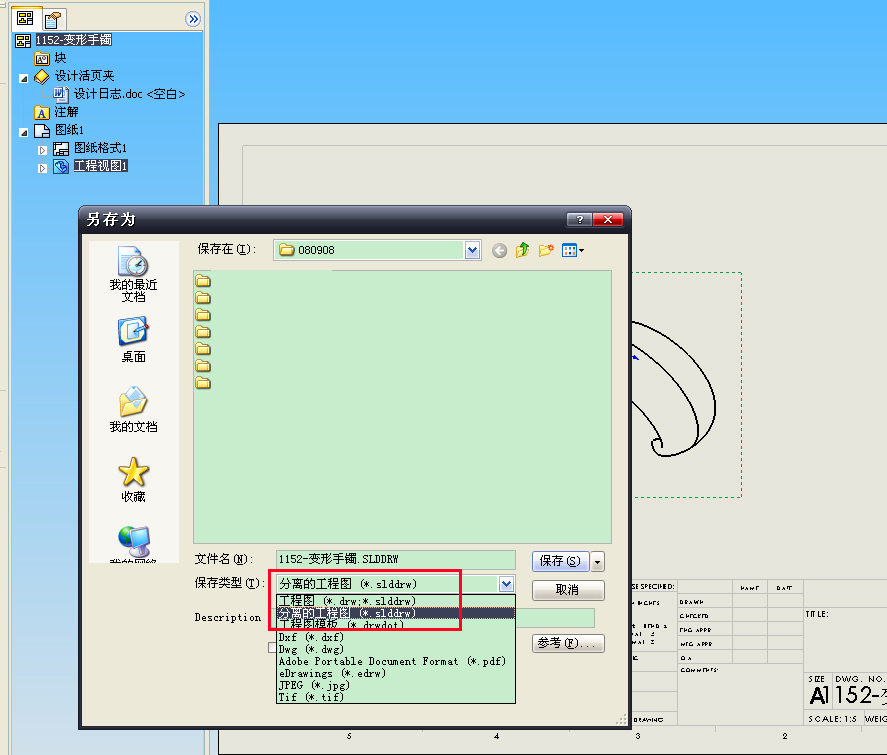This screenshot has height=755, width=887.
Task: Switch to the PropertyManager tab
Action: 53,20
